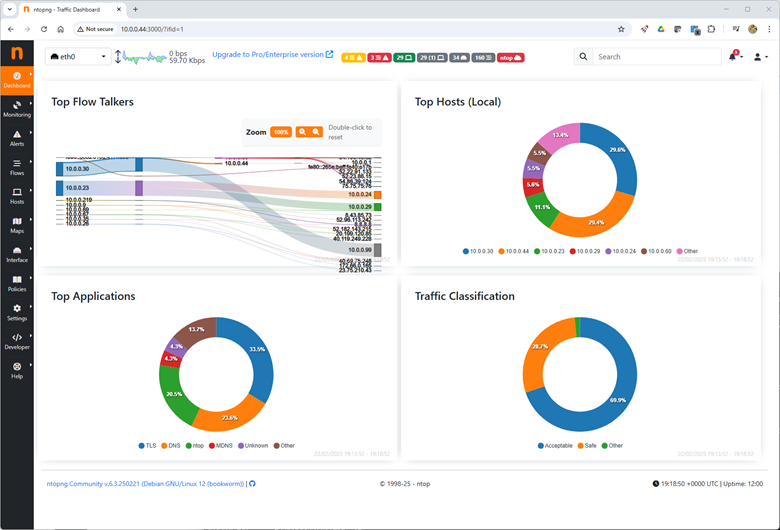Viewport: 780px width, 530px height.
Task: Open the Policies sidebar section
Action: [17, 284]
